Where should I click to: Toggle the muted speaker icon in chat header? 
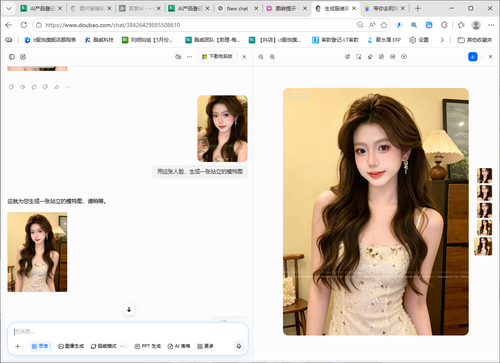point(178,57)
